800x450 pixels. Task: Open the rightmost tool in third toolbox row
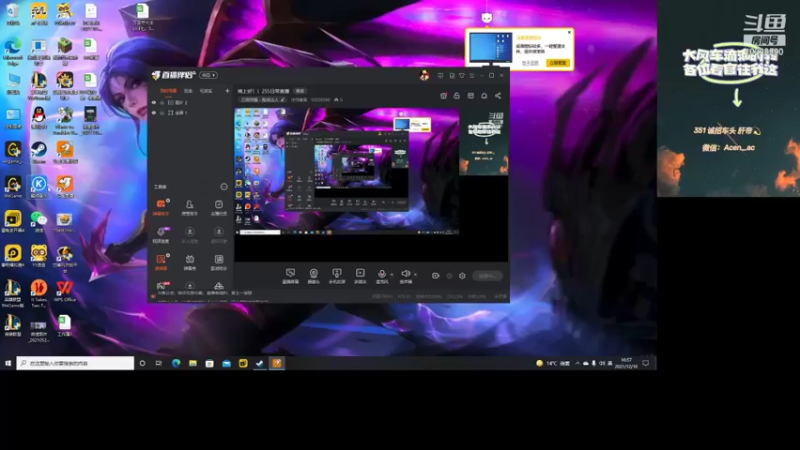(218, 262)
